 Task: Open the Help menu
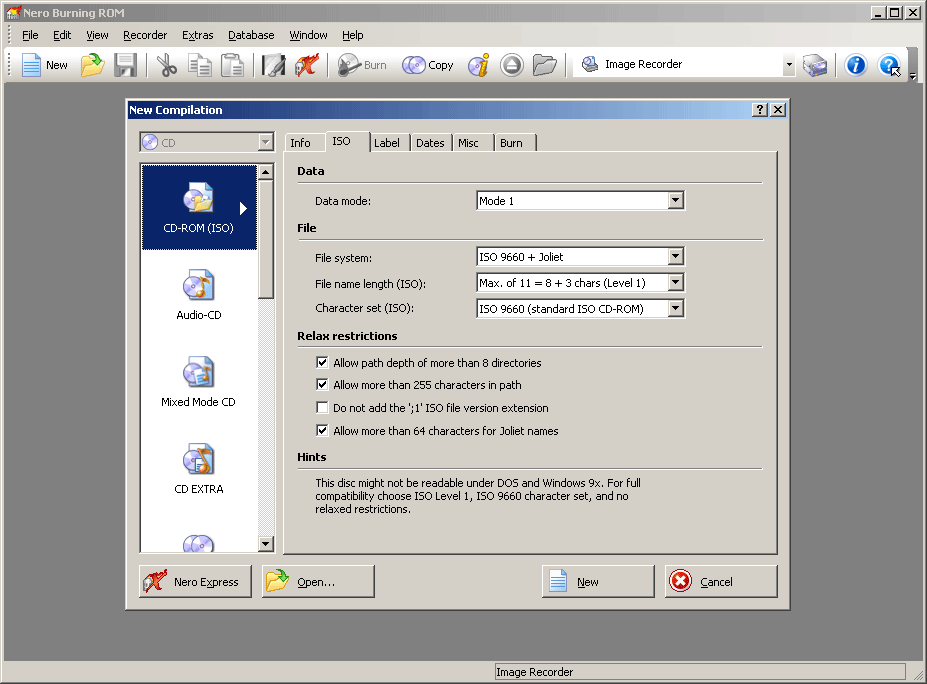click(x=353, y=35)
